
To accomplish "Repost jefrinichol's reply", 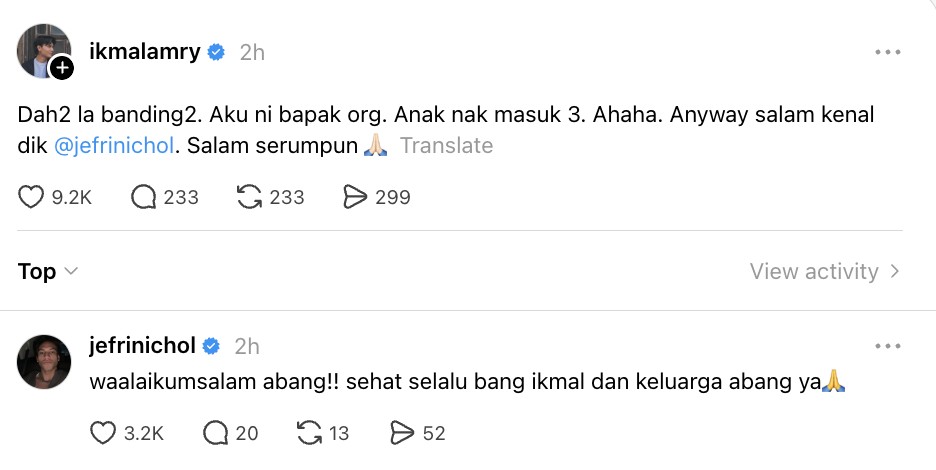I will pos(309,433).
